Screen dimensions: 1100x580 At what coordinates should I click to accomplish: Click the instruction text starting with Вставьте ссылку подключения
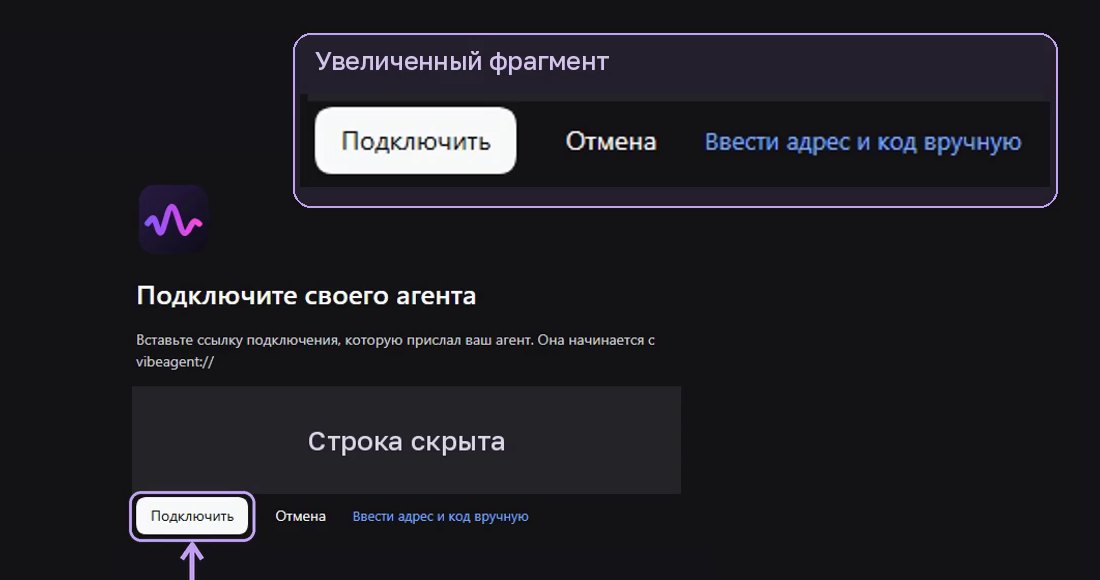[x=396, y=351]
